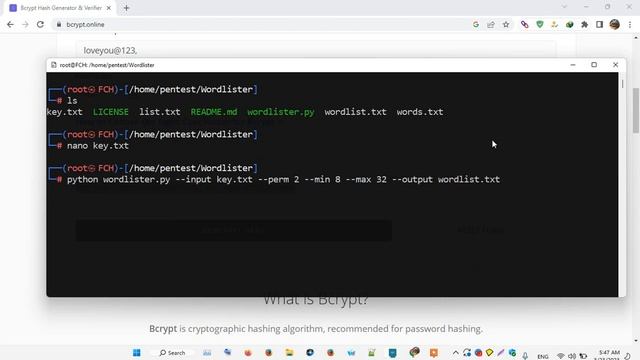Viewport: 640px width, 360px height.
Task: Open the File Explorer taskbar icon
Action: (289, 352)
